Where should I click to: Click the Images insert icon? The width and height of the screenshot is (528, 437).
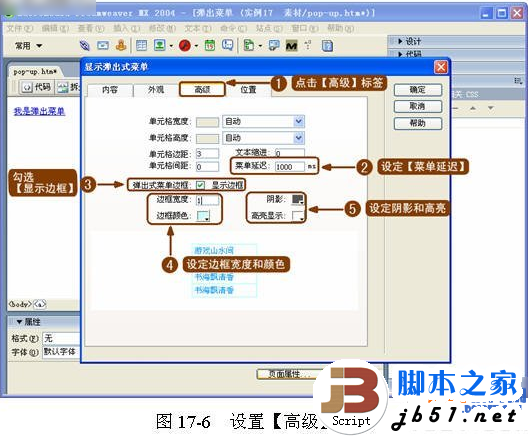[x=159, y=45]
